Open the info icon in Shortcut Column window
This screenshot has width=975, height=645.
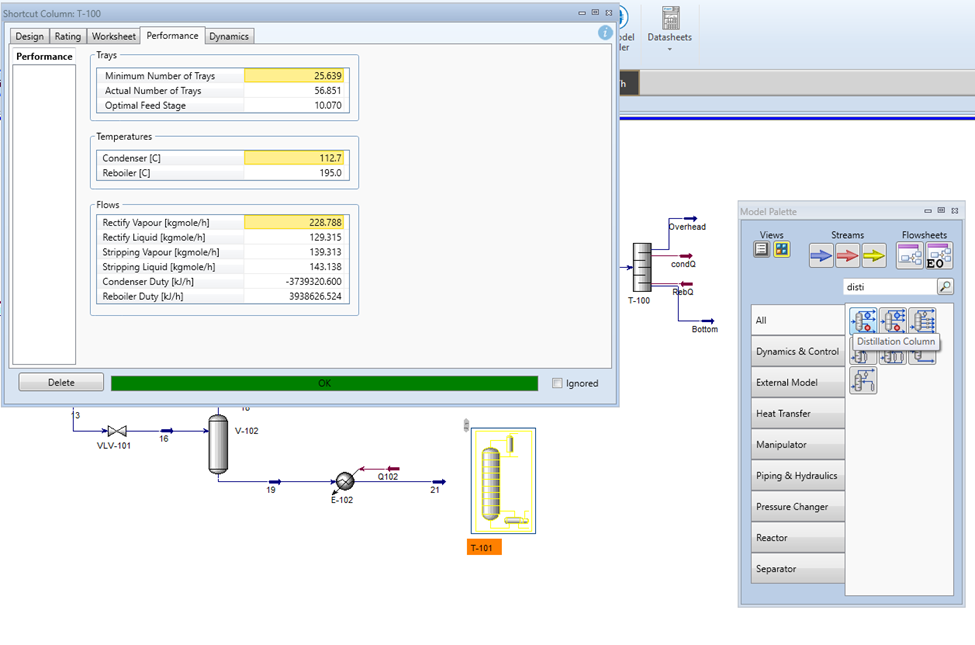coord(605,33)
